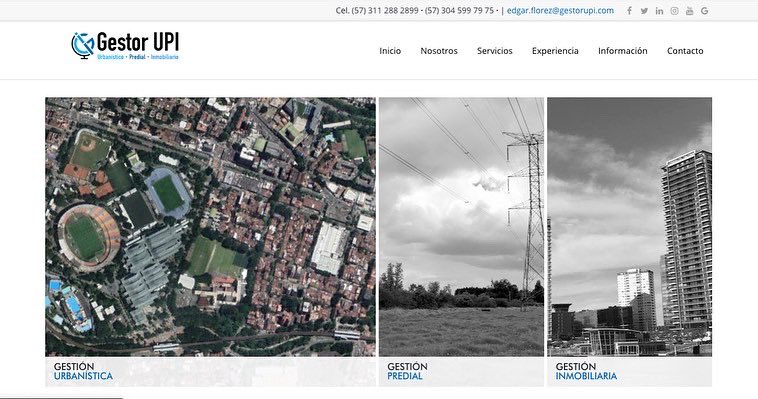
Task: Open the Twitter social icon
Action: click(644, 11)
